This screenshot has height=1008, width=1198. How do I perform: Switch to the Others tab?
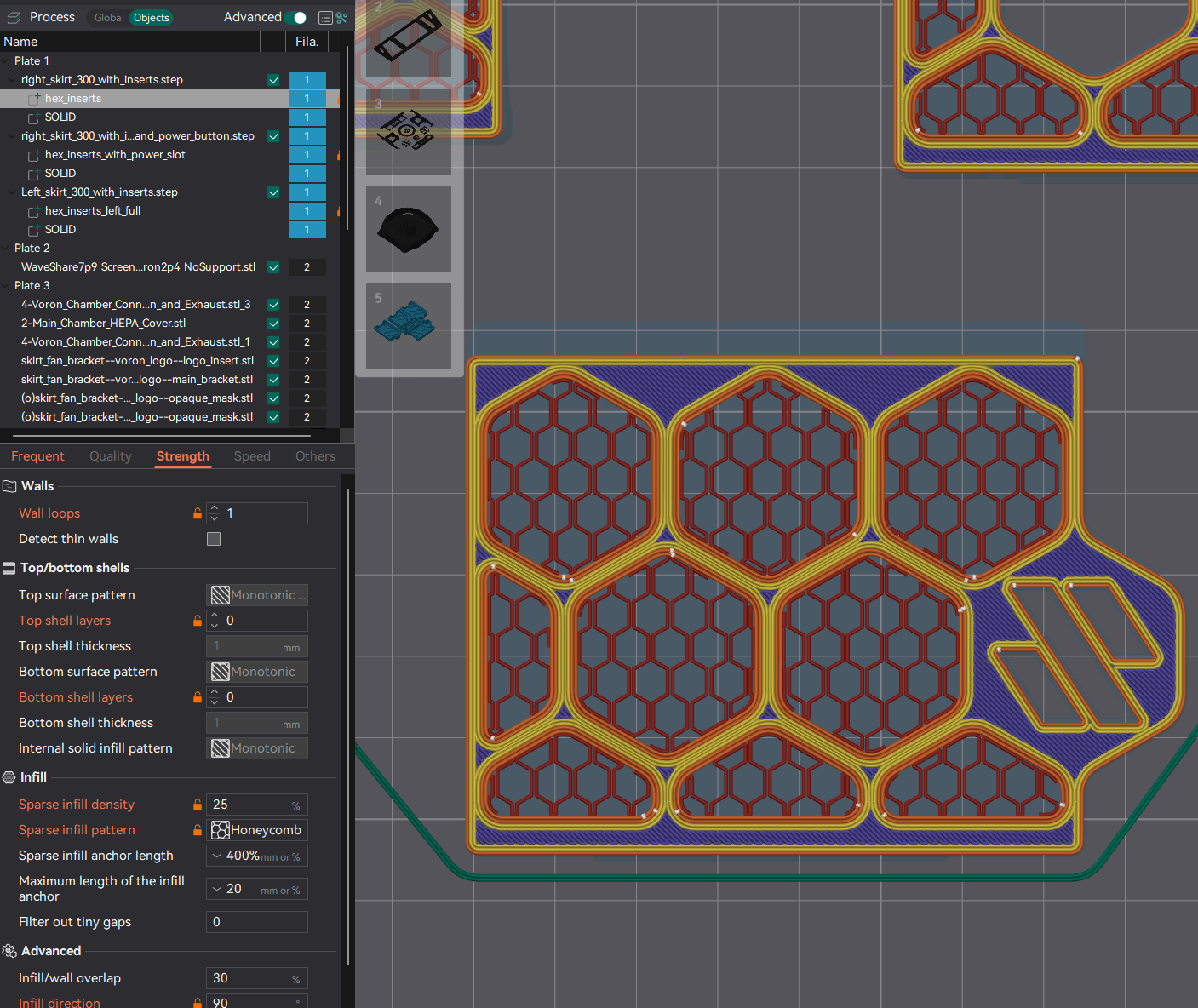[315, 456]
